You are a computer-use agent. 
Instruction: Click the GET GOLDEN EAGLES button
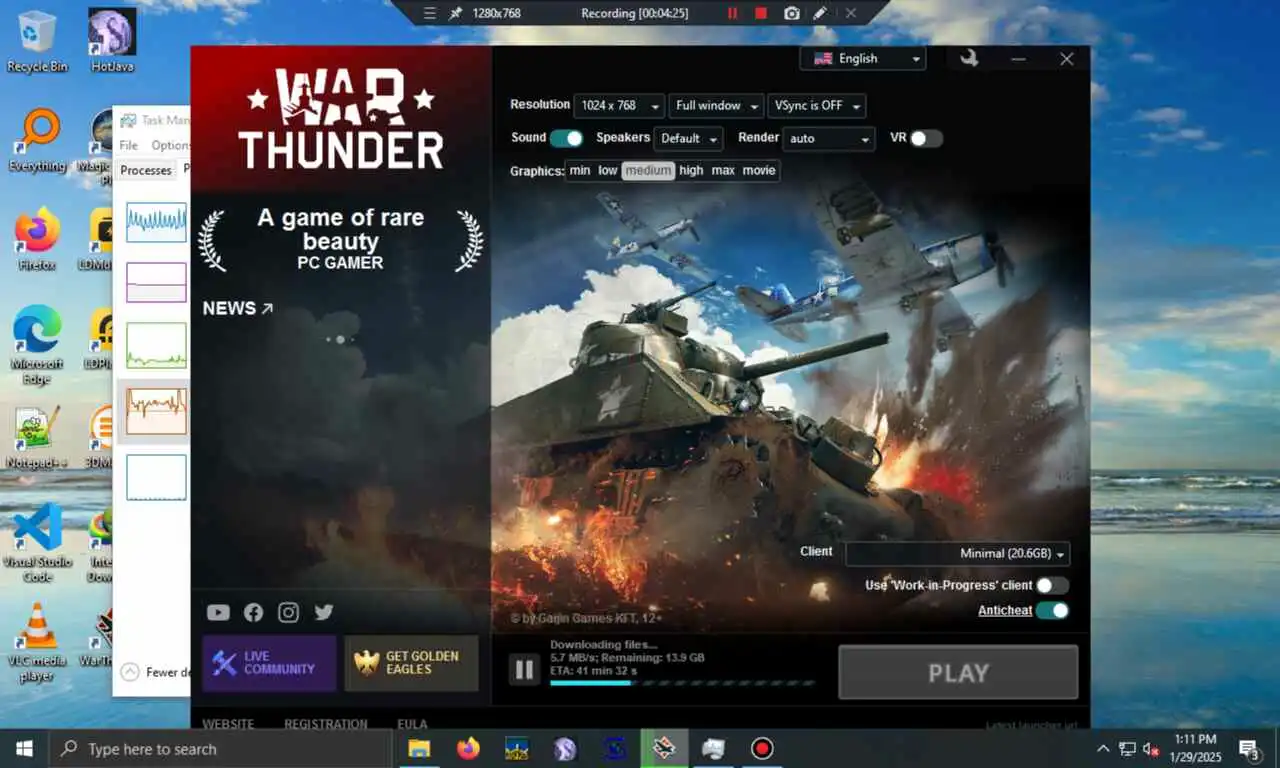[x=411, y=663]
